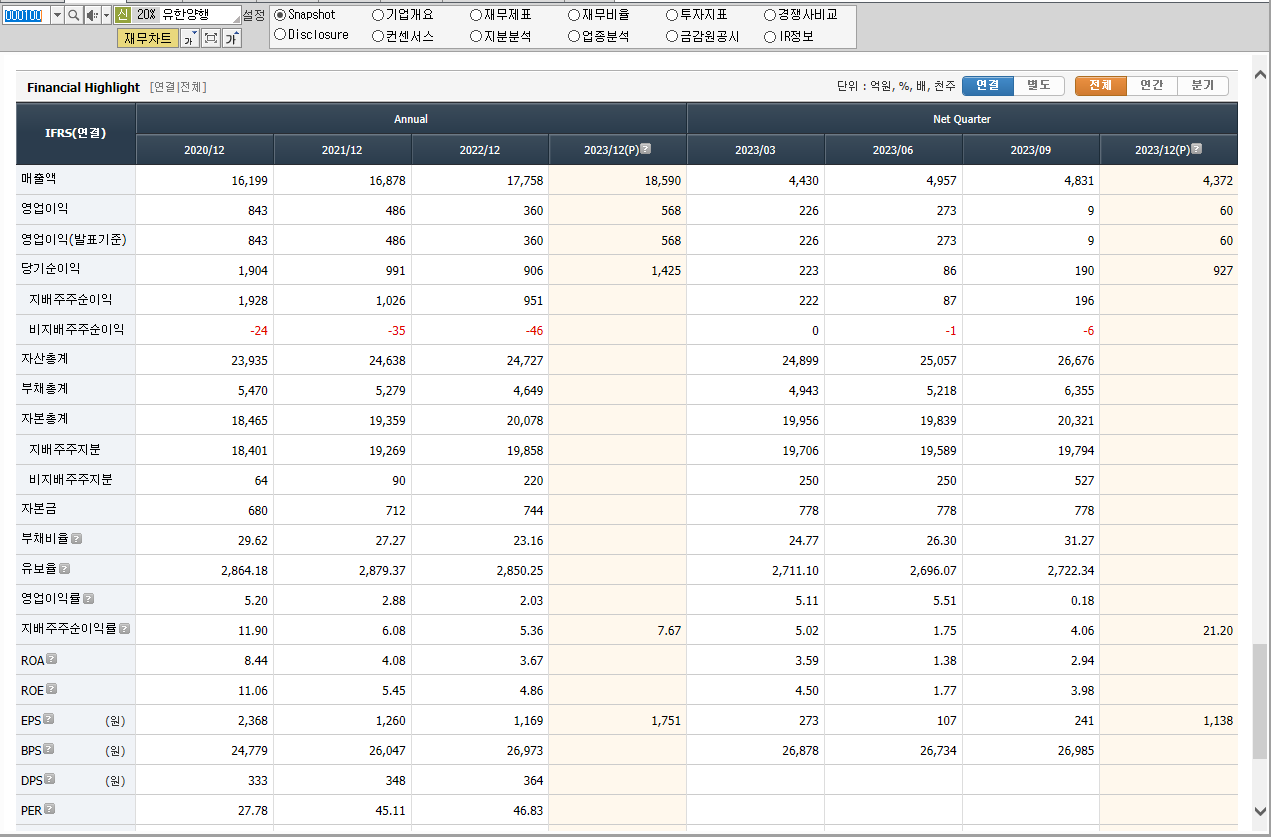Click help icon next to ROE
Image resolution: width=1271 pixels, height=837 pixels.
52,689
